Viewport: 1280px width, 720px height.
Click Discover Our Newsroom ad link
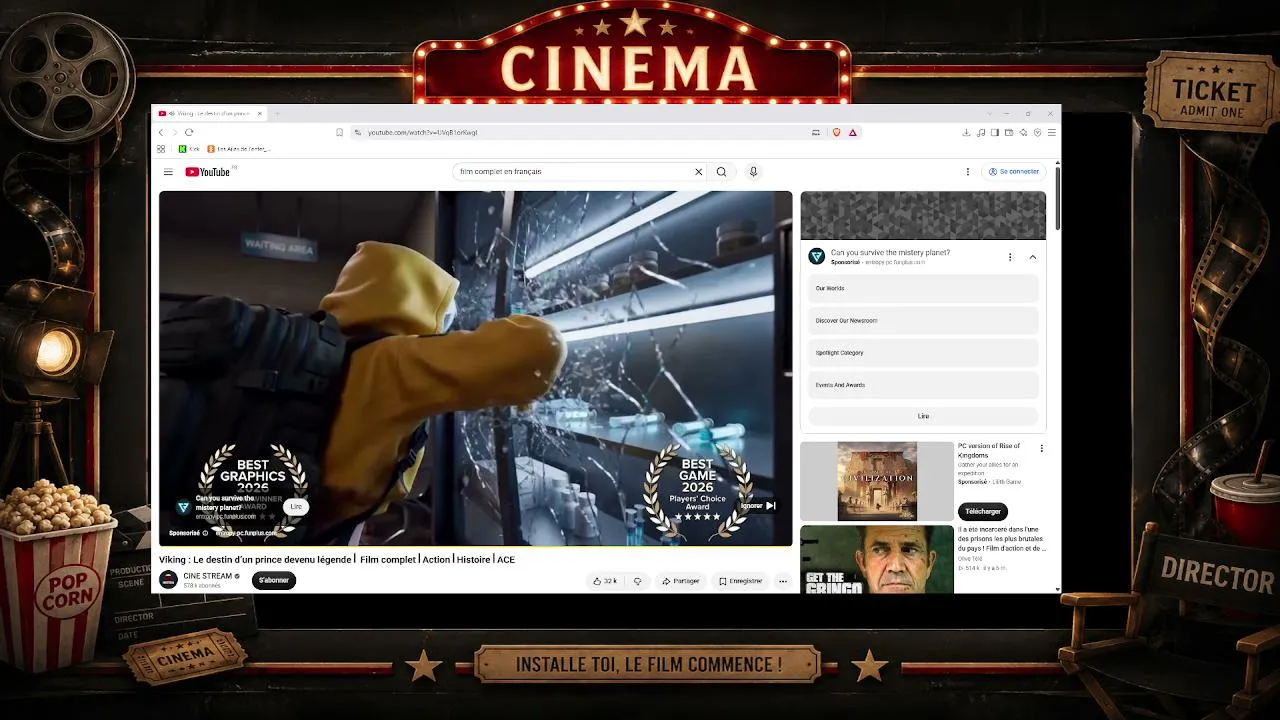[x=923, y=320]
